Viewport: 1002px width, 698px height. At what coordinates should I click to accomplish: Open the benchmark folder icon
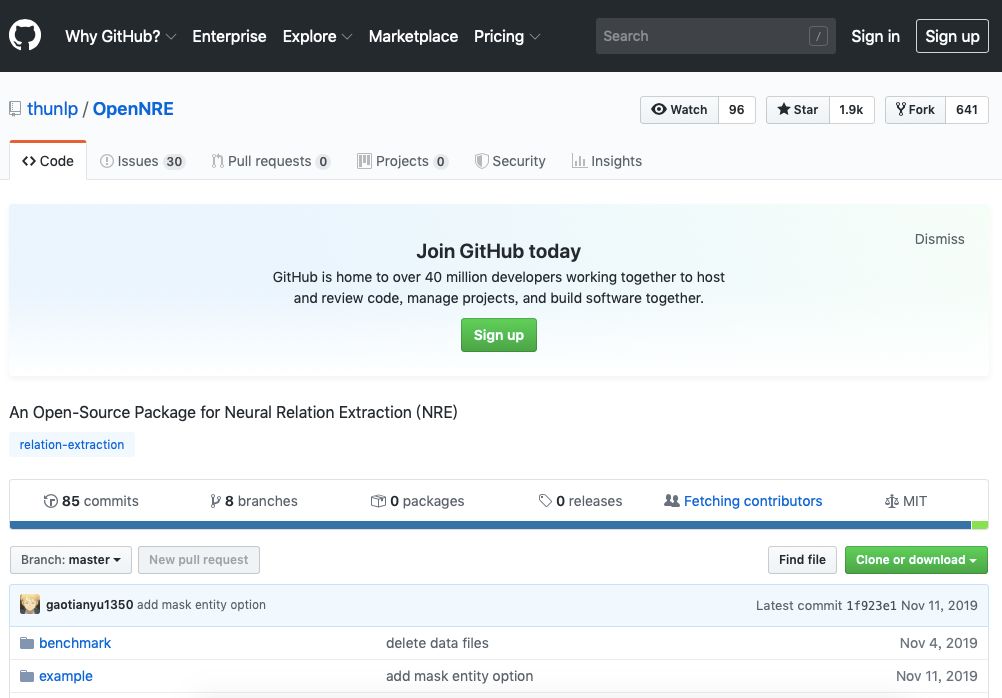(27, 643)
